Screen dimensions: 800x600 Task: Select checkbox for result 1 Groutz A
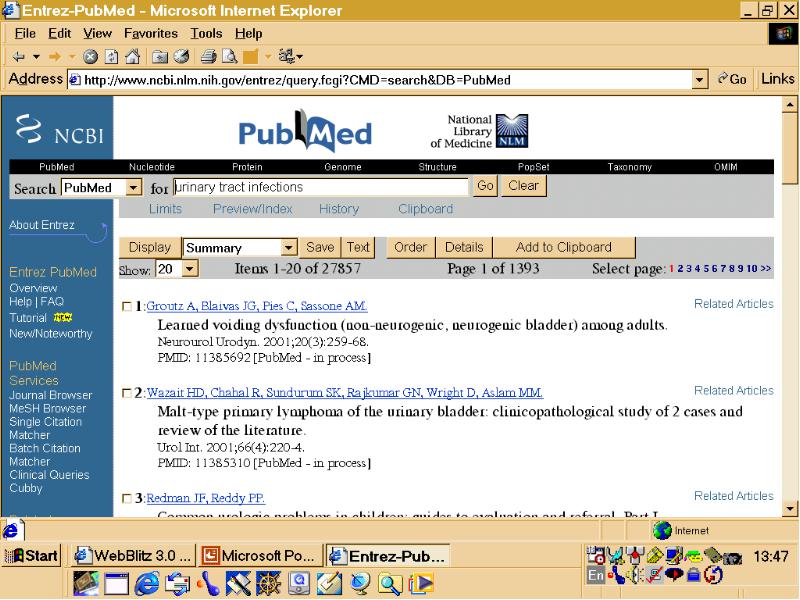127,306
